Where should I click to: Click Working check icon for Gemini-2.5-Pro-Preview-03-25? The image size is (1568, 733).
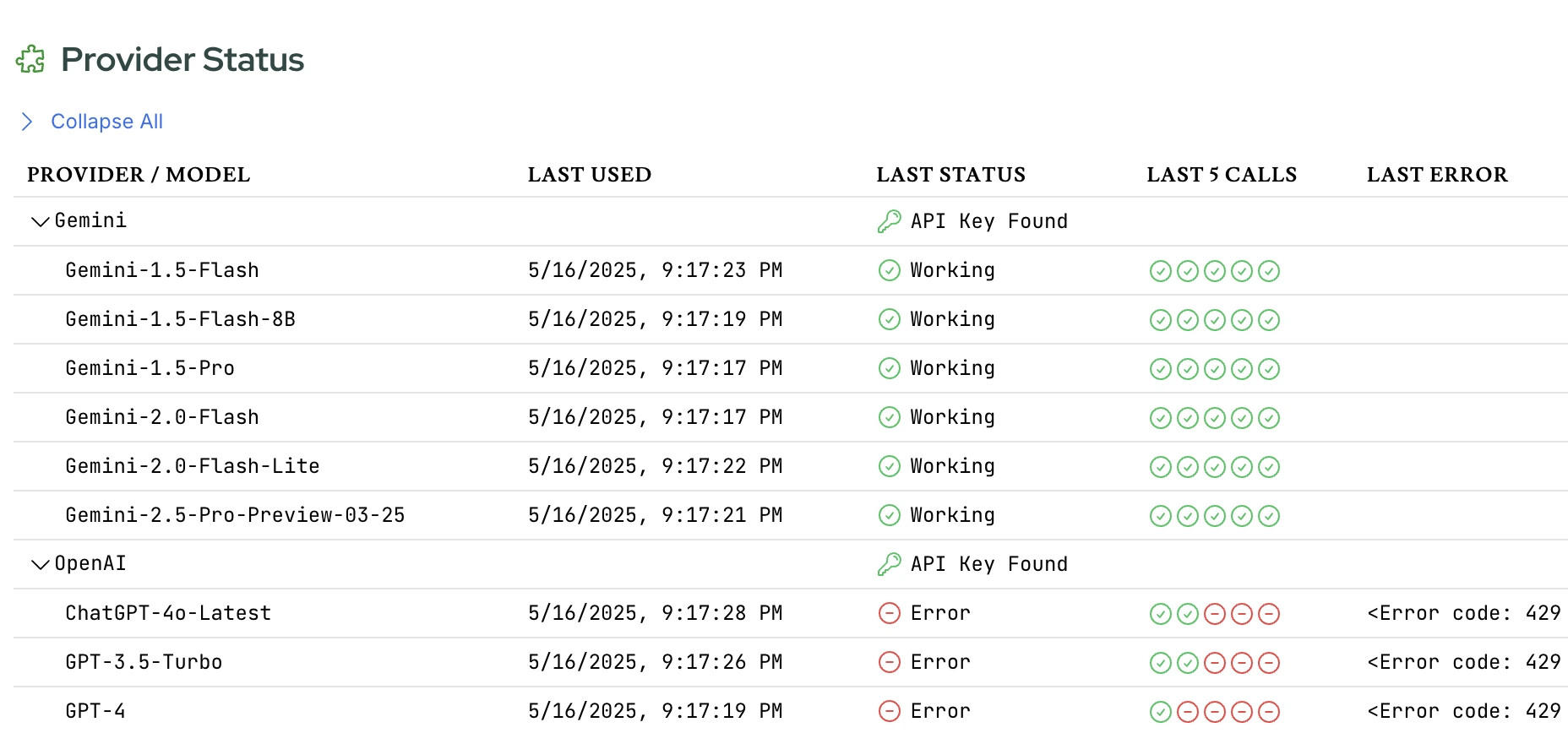[890, 515]
